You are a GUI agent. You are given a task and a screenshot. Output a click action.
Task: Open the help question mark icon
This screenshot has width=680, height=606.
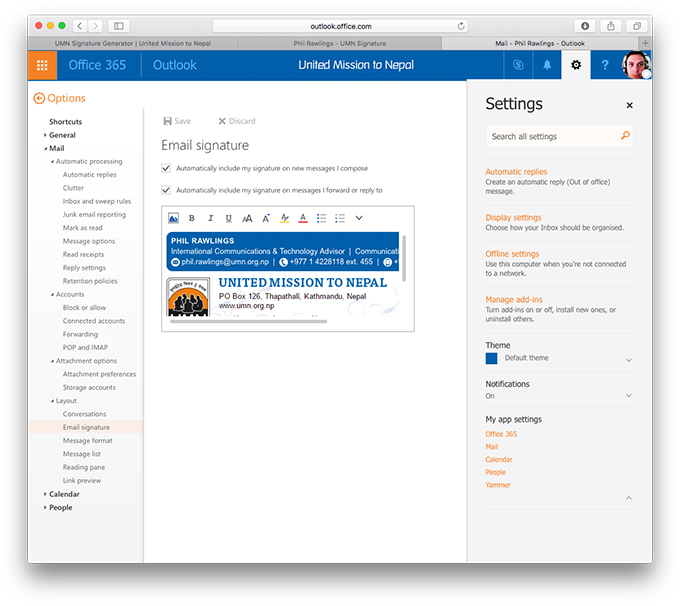(605, 65)
